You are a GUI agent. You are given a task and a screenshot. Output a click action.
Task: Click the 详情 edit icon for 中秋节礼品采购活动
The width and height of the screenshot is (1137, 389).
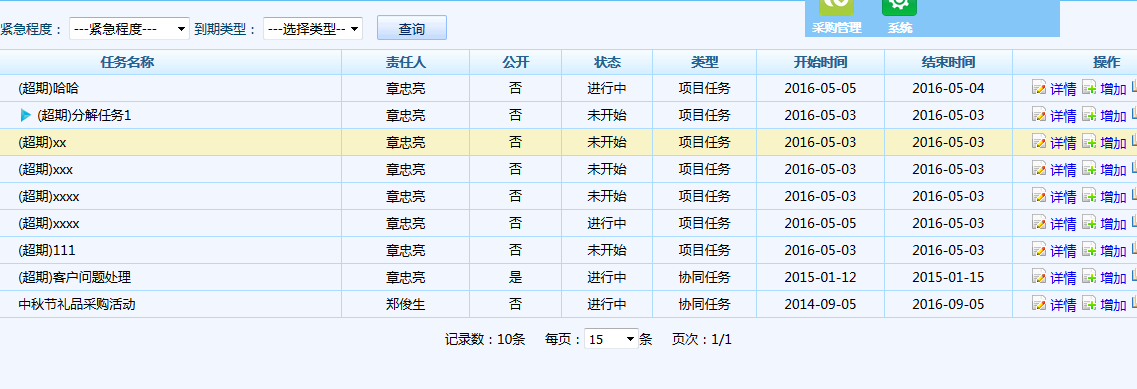(1039, 304)
